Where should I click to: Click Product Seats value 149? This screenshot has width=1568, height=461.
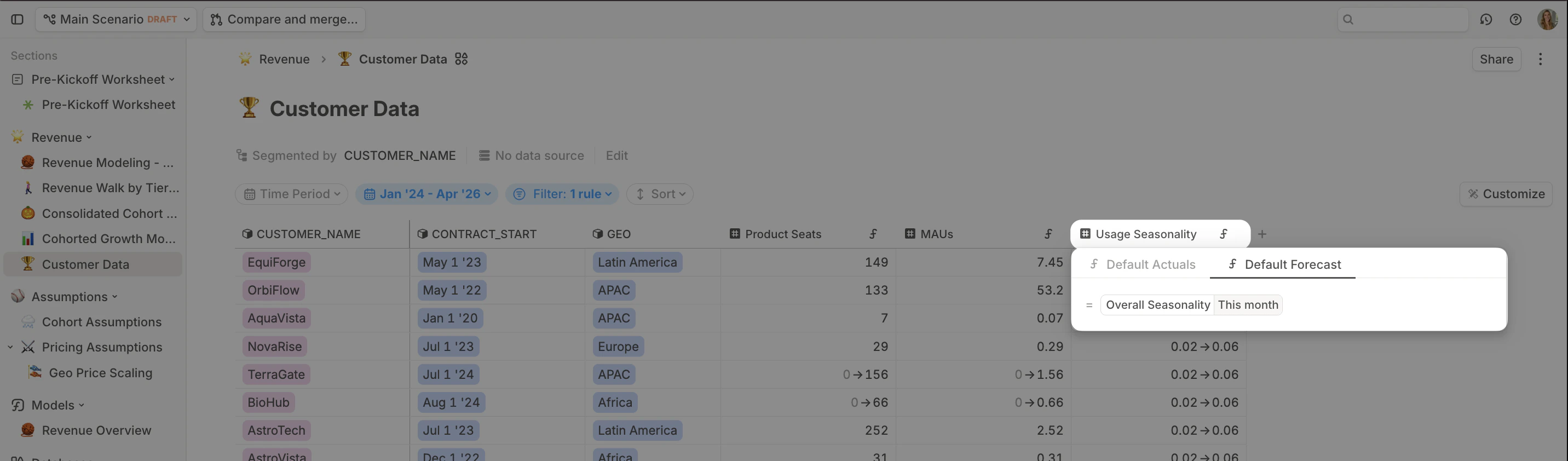pos(876,262)
